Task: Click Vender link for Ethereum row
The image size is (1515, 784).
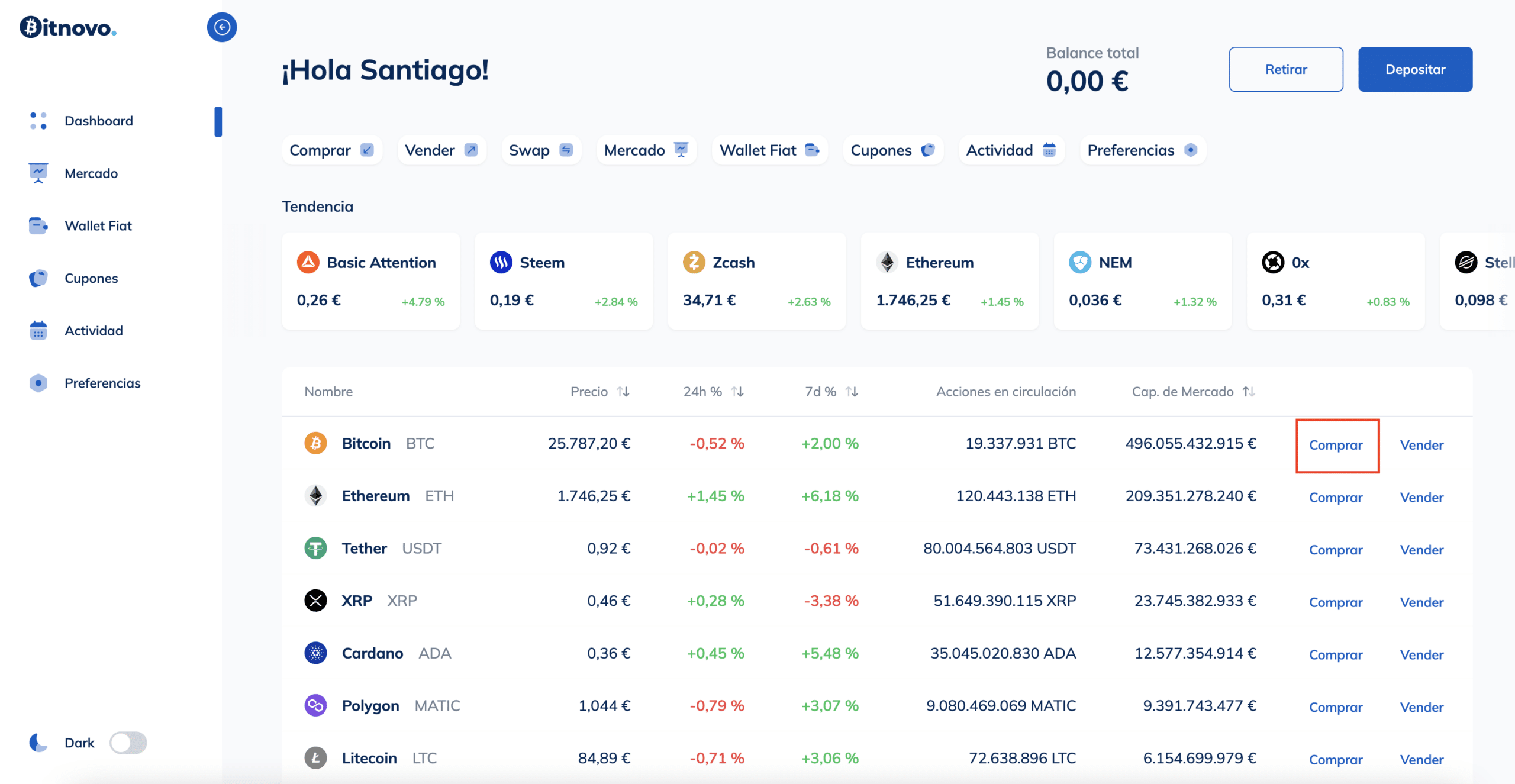Action: click(1421, 498)
